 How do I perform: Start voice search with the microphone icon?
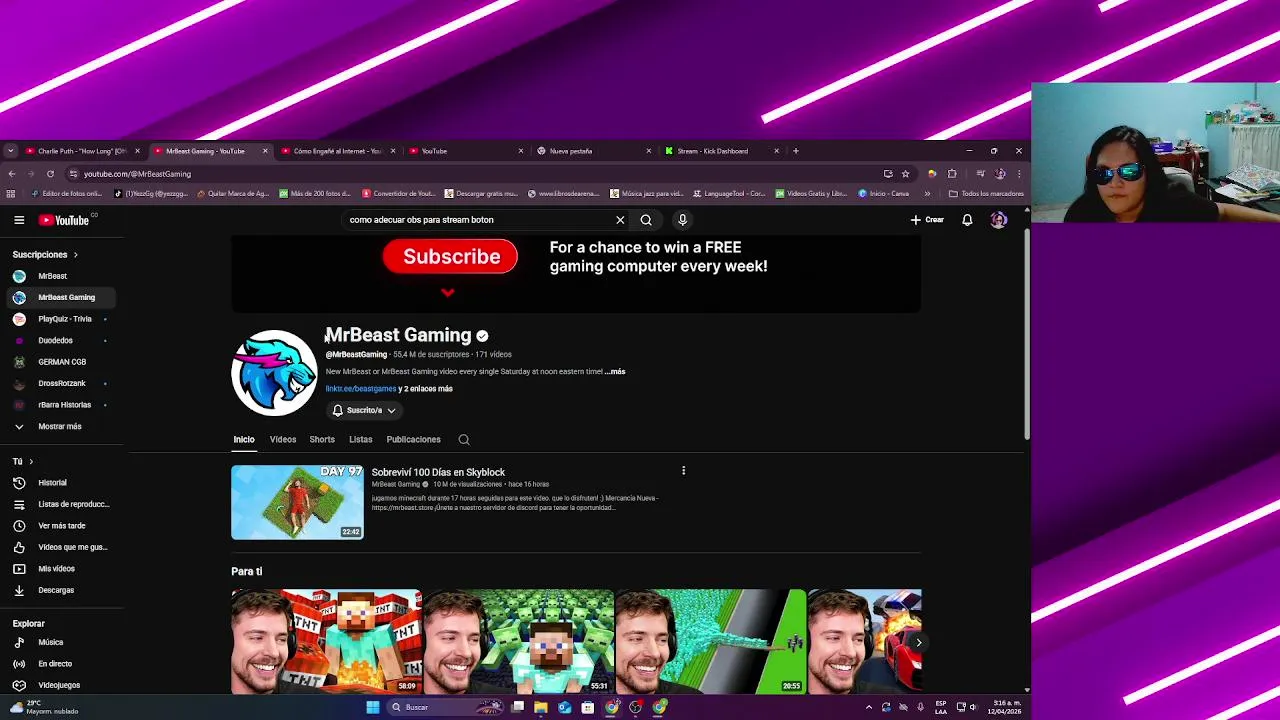click(x=682, y=220)
